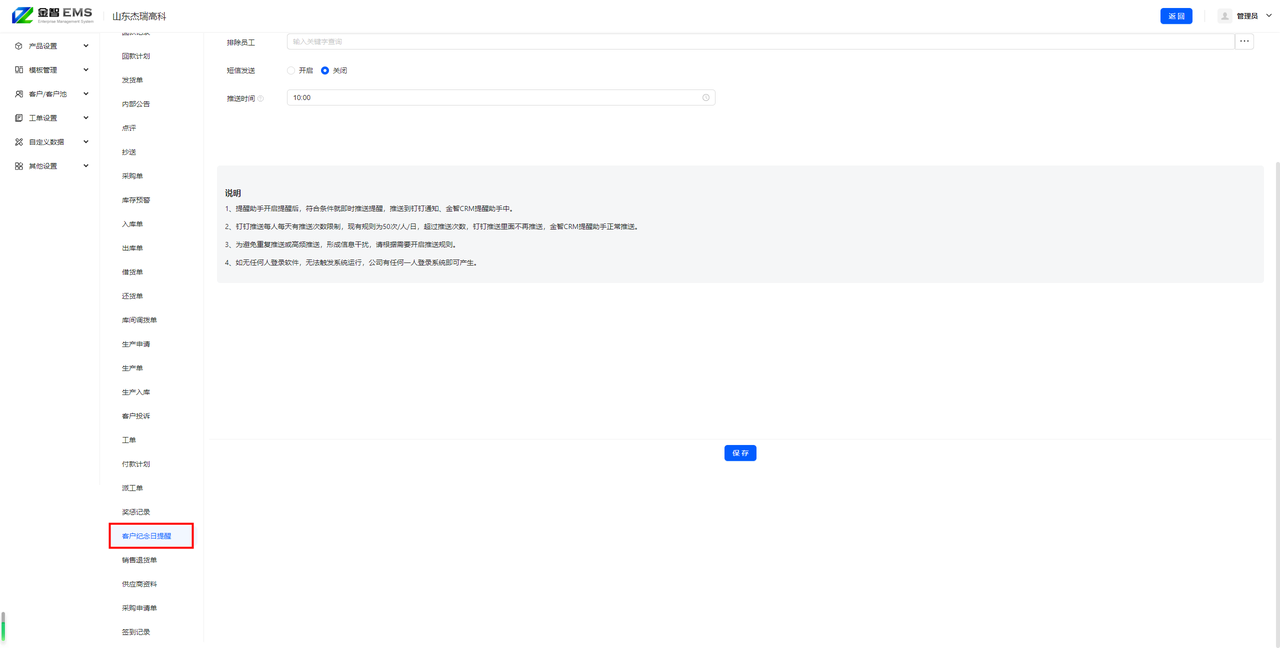Expand the 产品设置 menu chevron
This screenshot has width=1280, height=648.
point(86,46)
